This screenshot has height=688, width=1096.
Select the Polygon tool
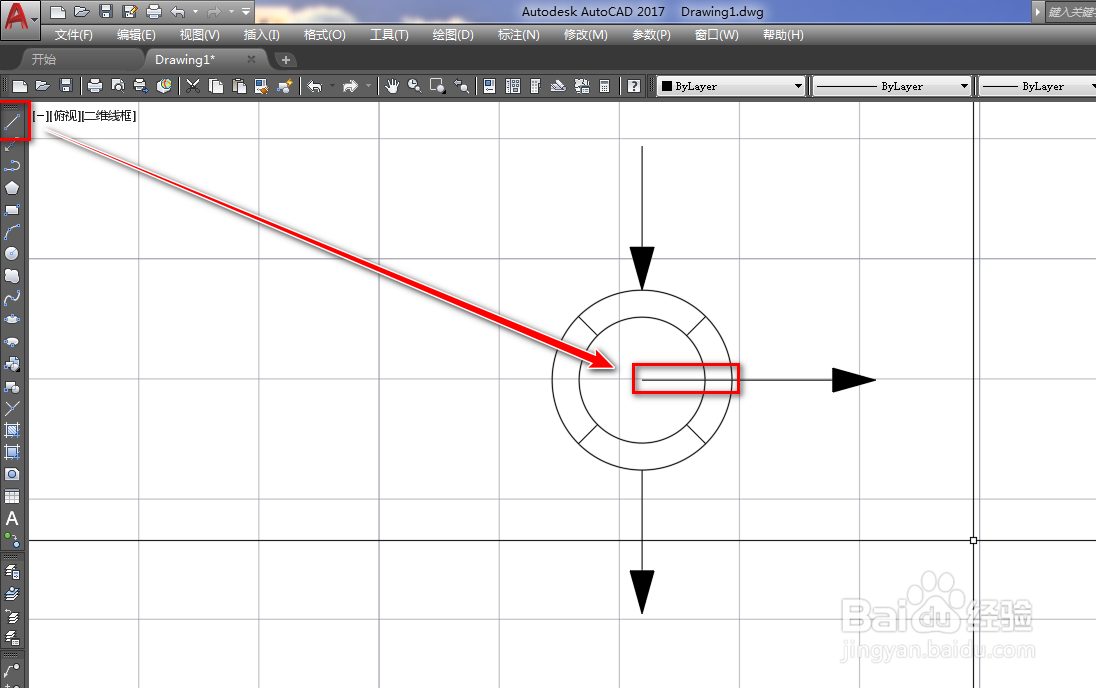(x=12, y=188)
